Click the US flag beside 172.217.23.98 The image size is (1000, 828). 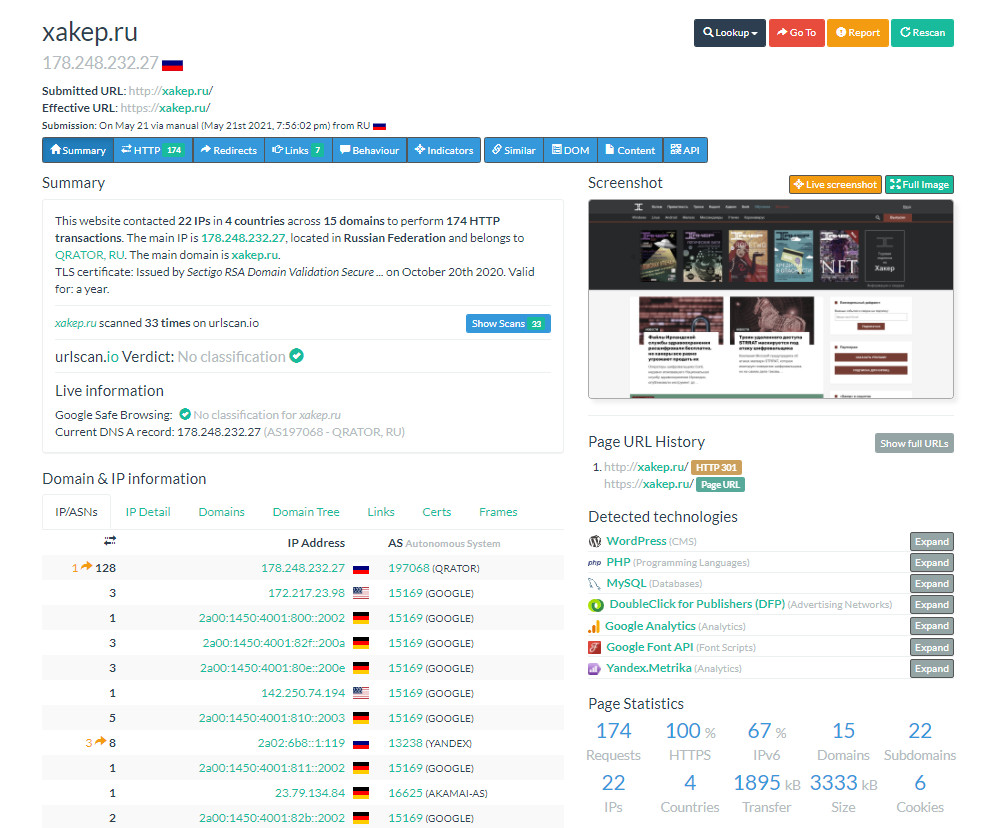(x=361, y=593)
